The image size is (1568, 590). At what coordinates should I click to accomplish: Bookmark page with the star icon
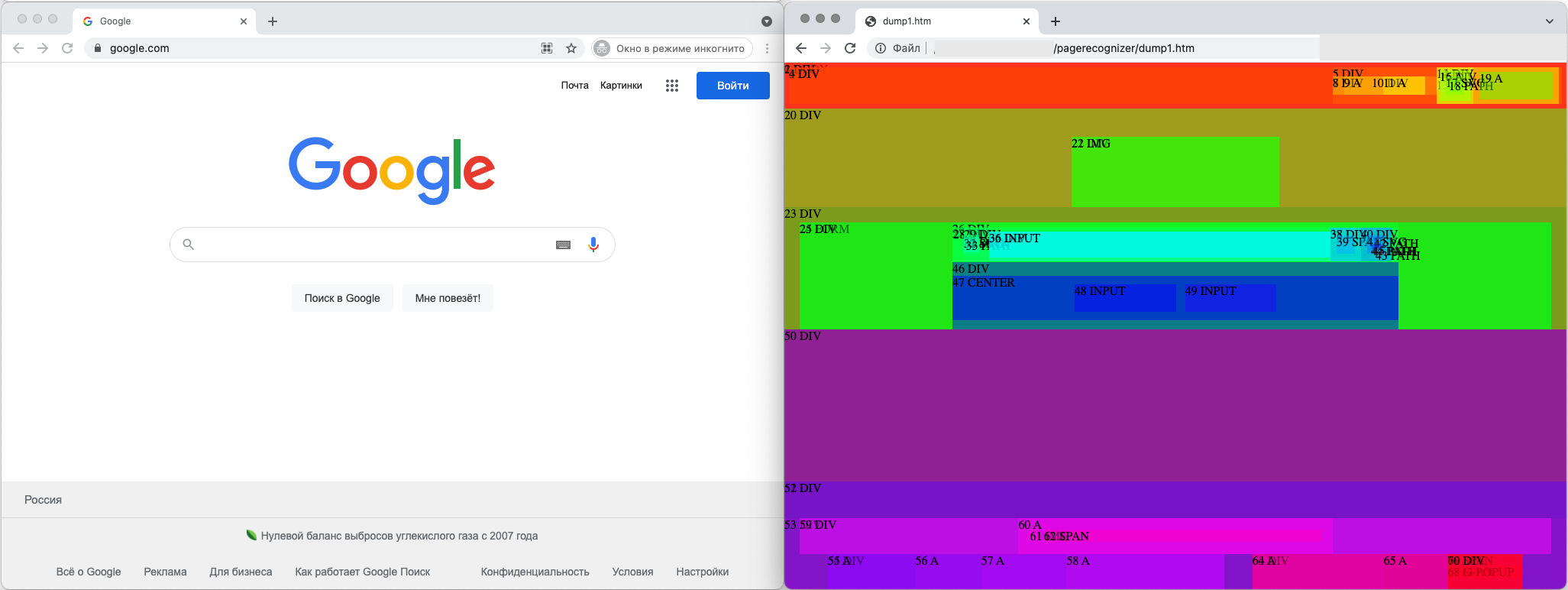[571, 48]
